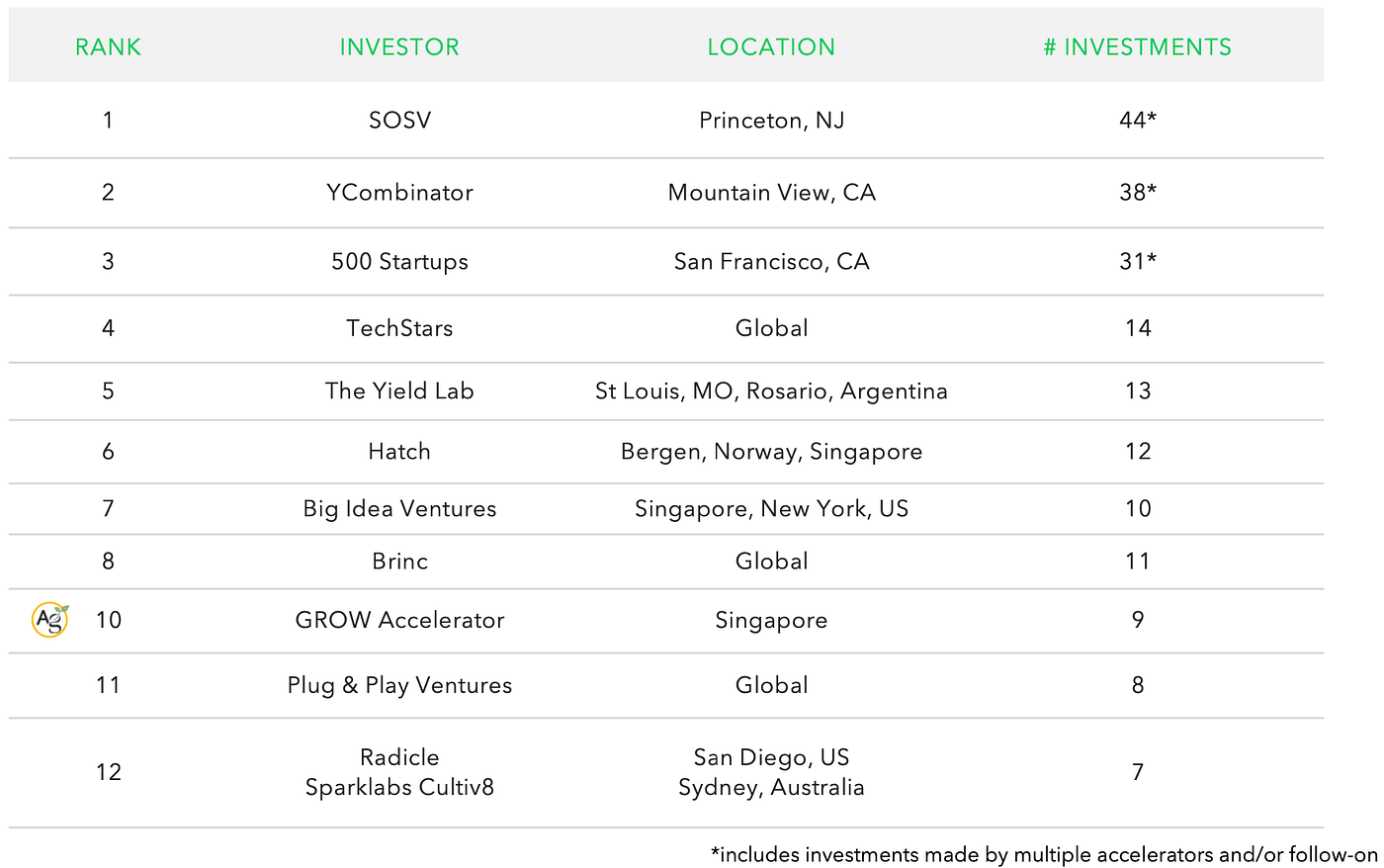The image size is (1384, 868).
Task: Click the LOCATION column header
Action: 771,47
